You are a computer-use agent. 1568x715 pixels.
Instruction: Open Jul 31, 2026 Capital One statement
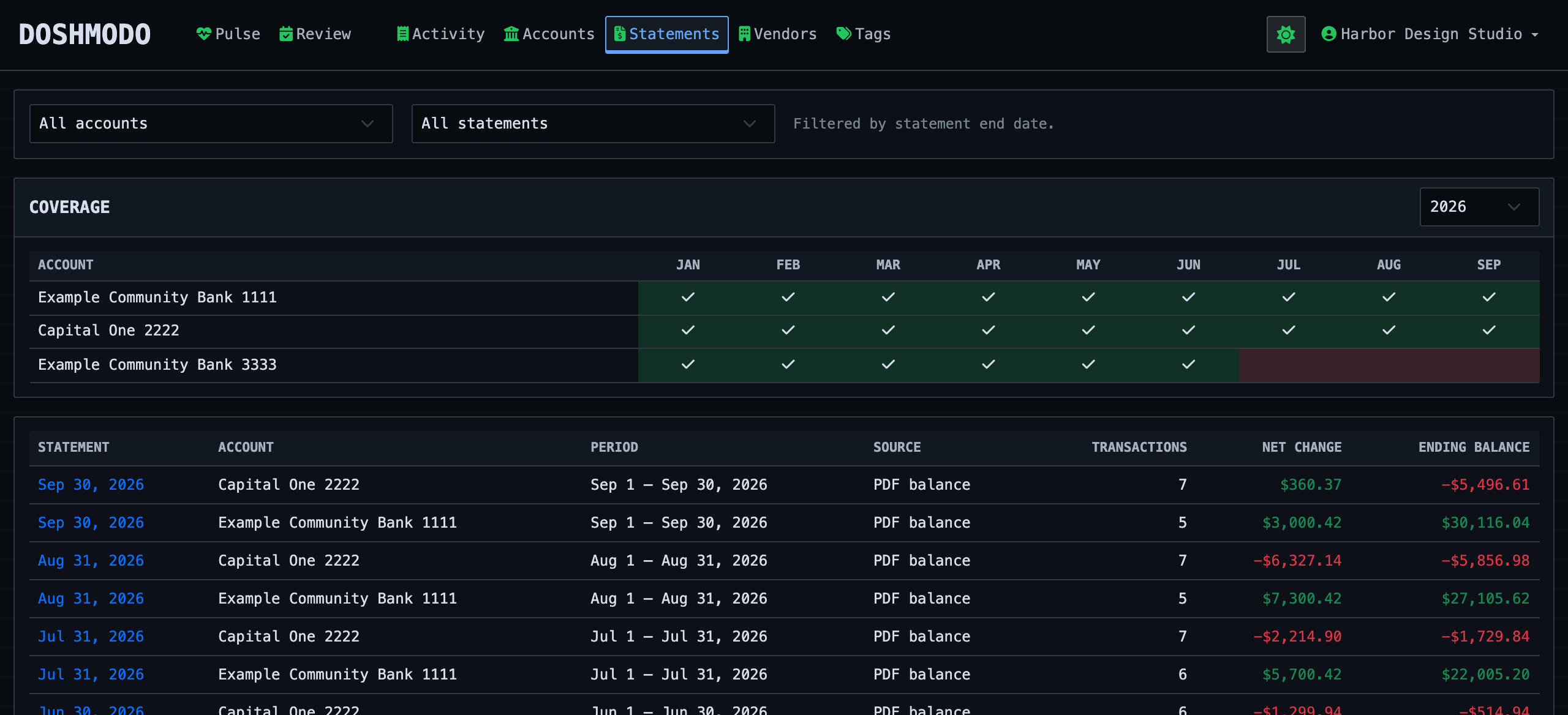pos(91,637)
